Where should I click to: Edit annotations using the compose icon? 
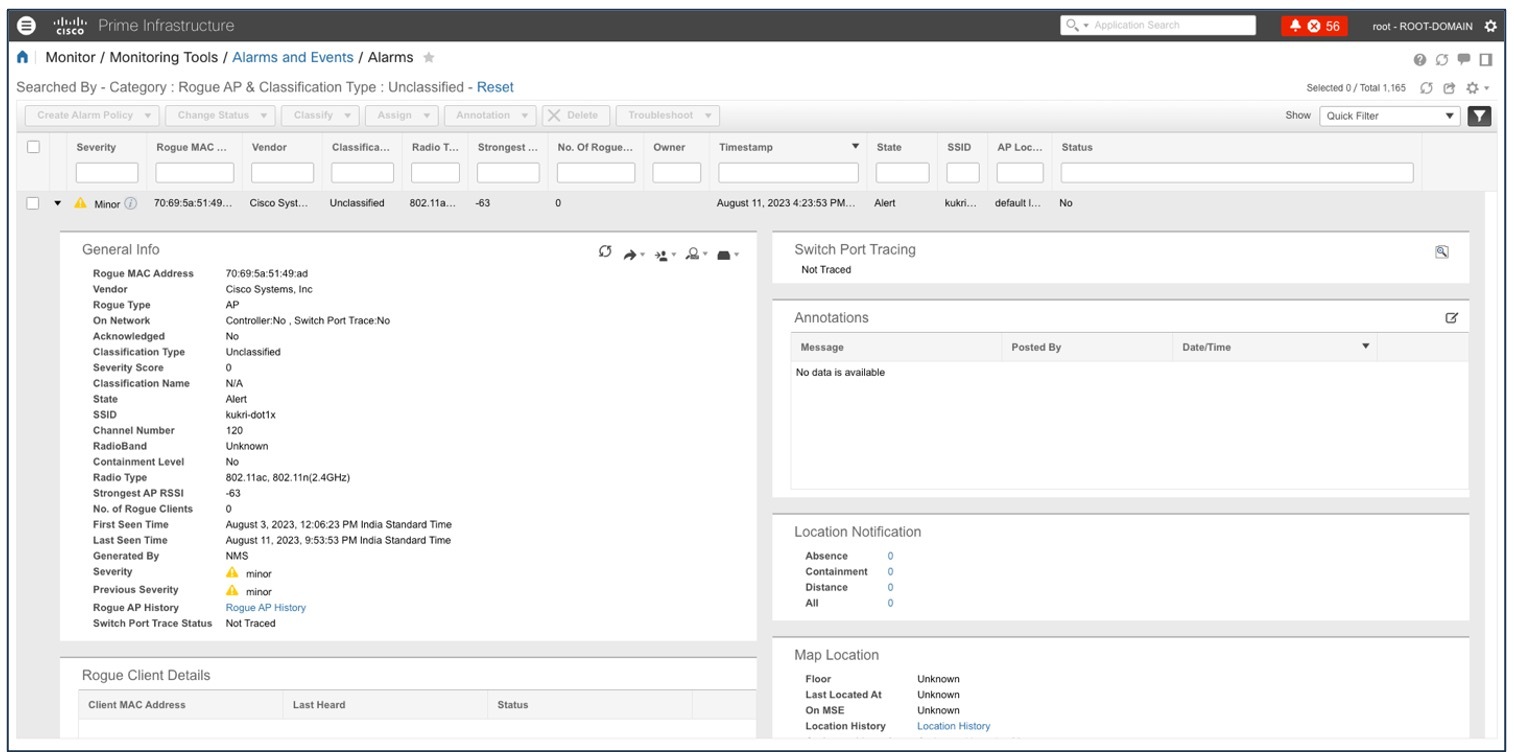coord(1453,317)
